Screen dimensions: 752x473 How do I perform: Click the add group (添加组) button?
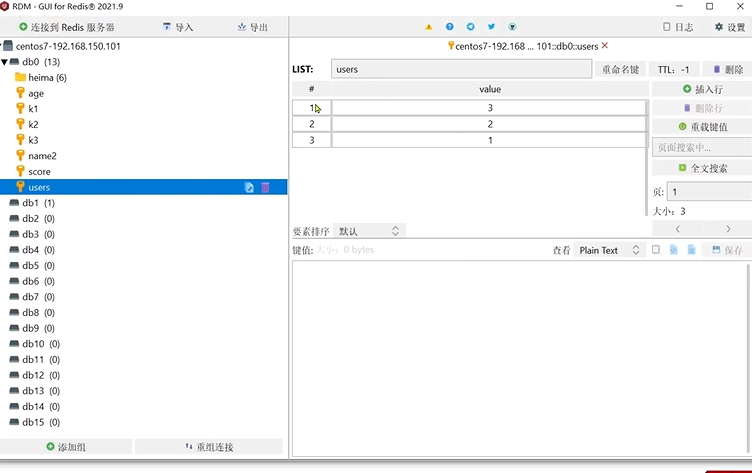pyautogui.click(x=66, y=447)
